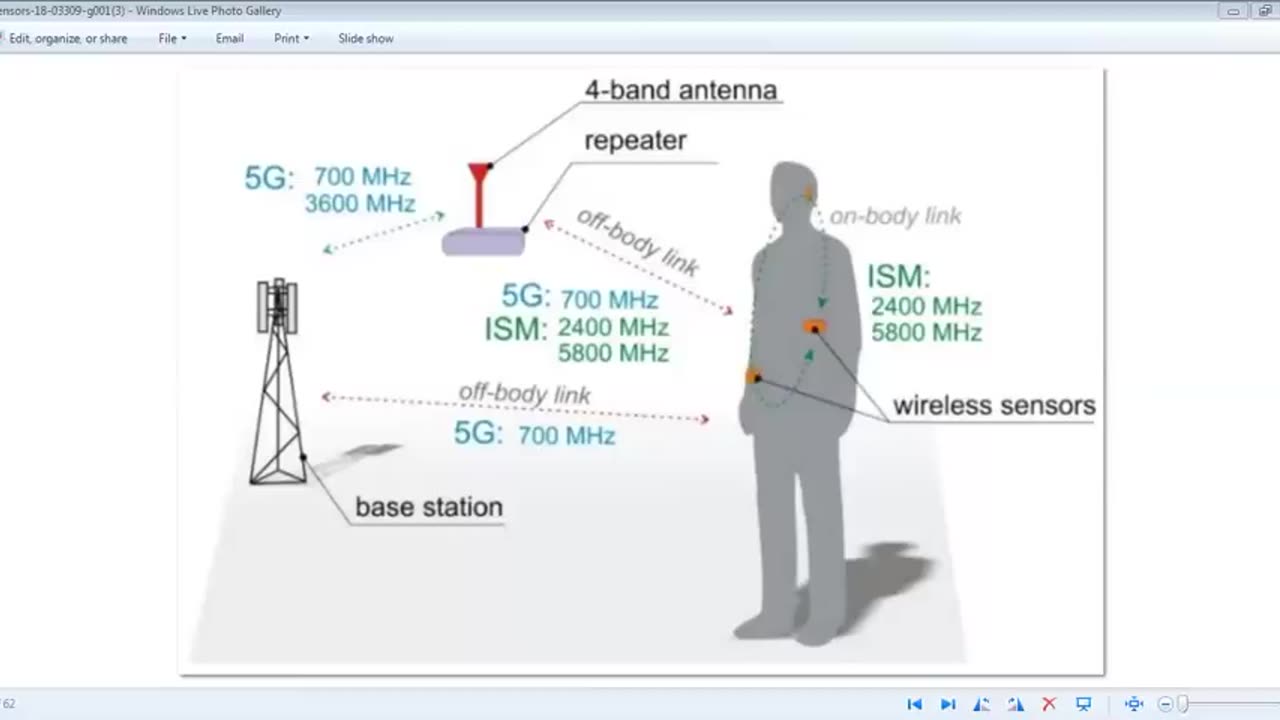1280x720 pixels.
Task: Zoom out with the minus button
Action: [x=1165, y=704]
